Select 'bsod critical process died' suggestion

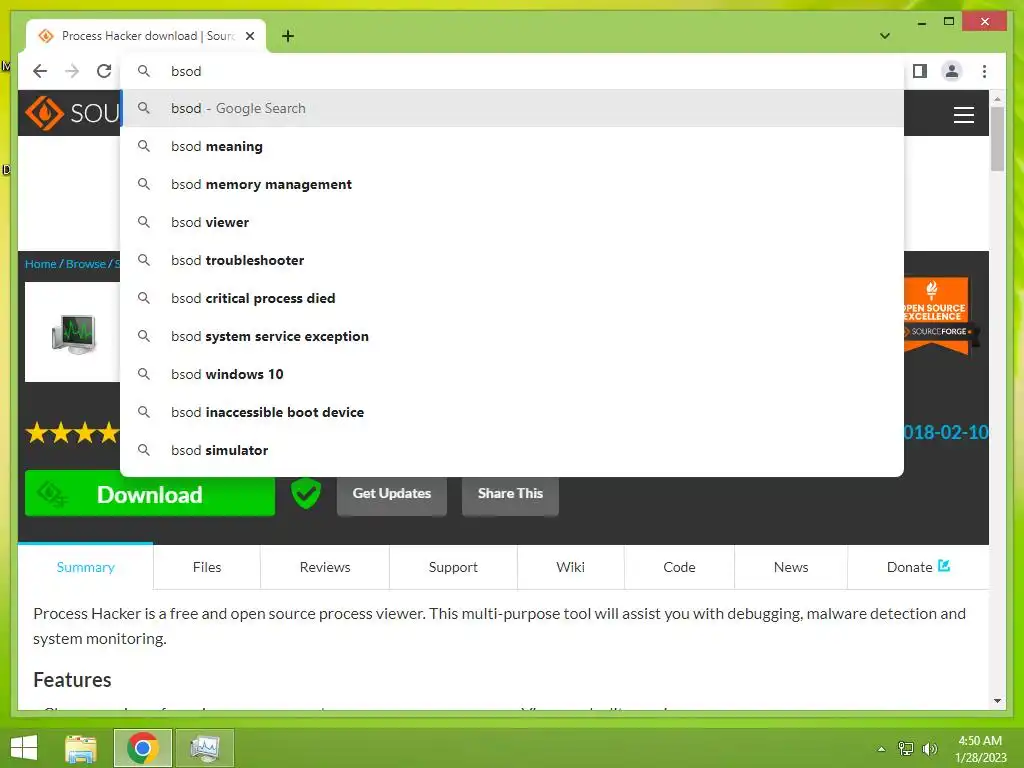512,298
